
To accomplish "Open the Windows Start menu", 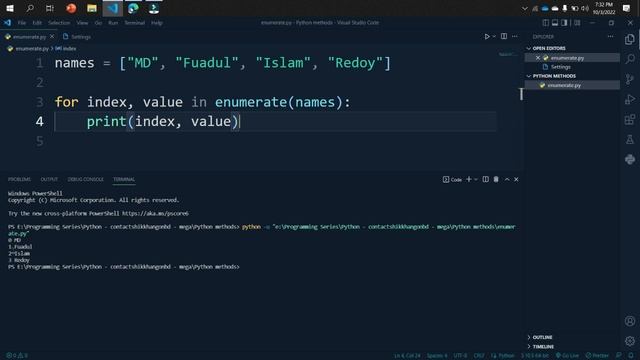I will (x=10, y=8).
